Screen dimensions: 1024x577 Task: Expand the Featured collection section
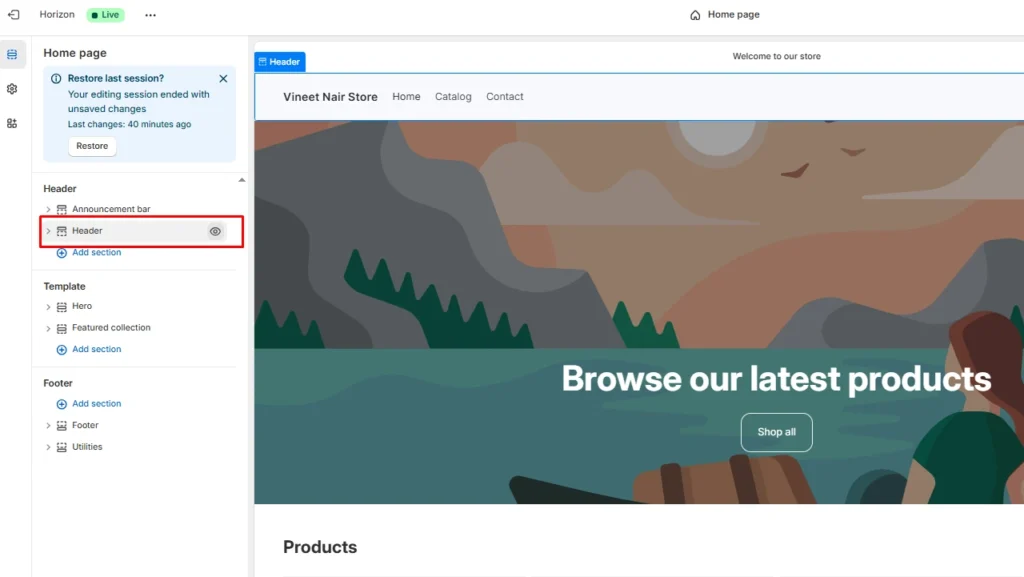(x=48, y=327)
